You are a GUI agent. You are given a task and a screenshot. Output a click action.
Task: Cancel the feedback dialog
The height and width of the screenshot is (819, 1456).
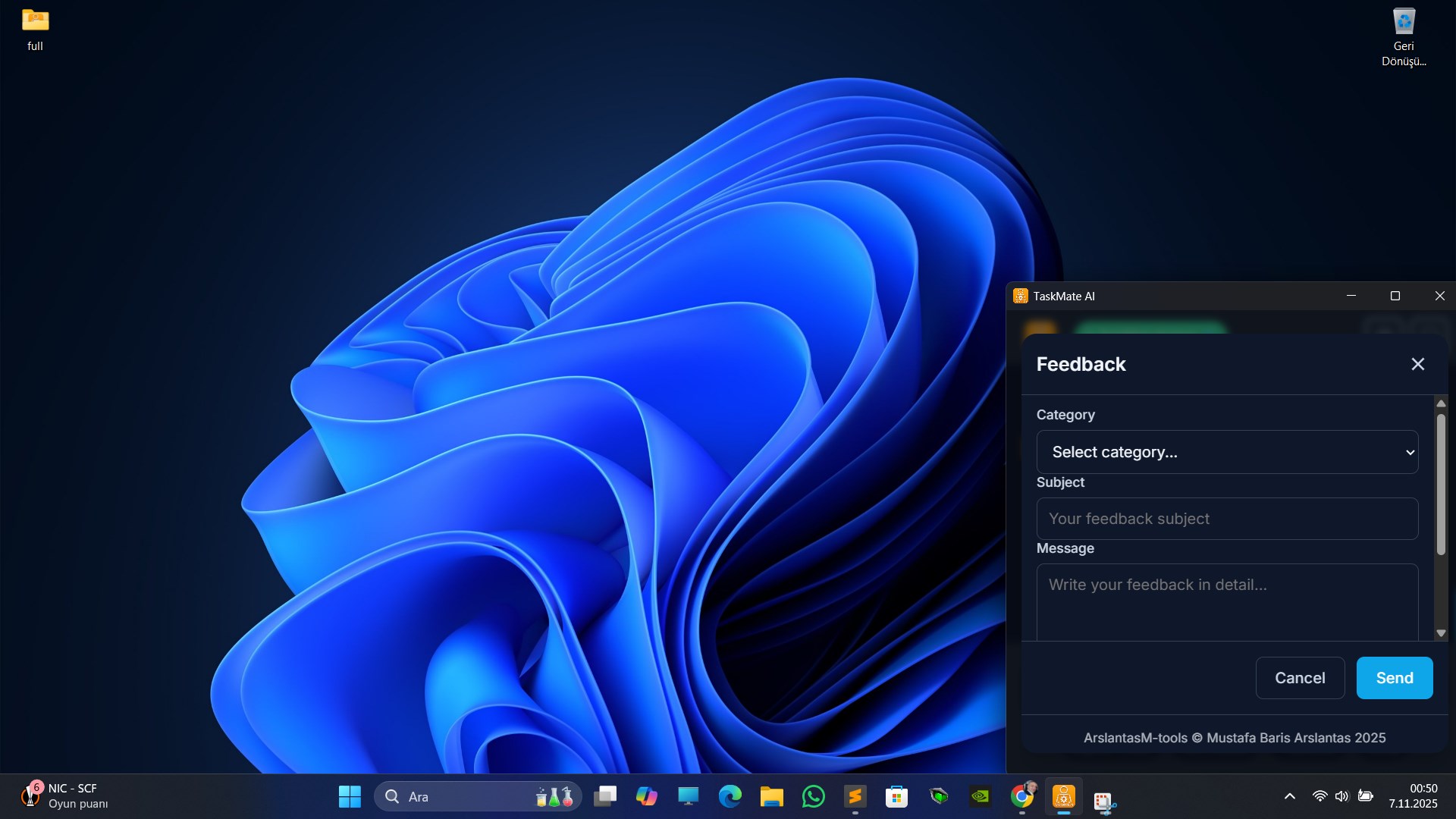tap(1300, 678)
